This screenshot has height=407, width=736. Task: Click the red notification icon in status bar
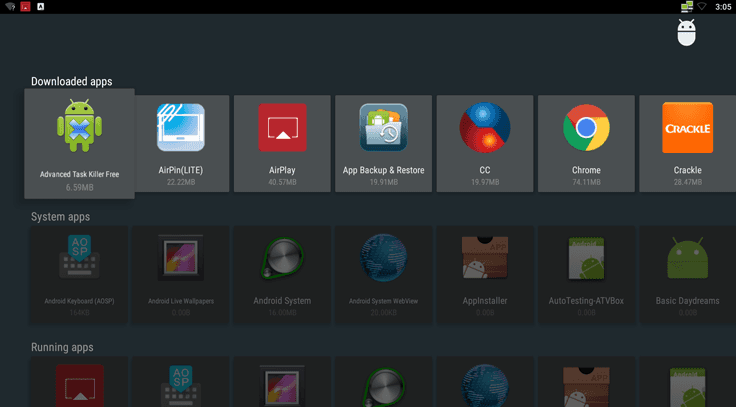click(25, 7)
